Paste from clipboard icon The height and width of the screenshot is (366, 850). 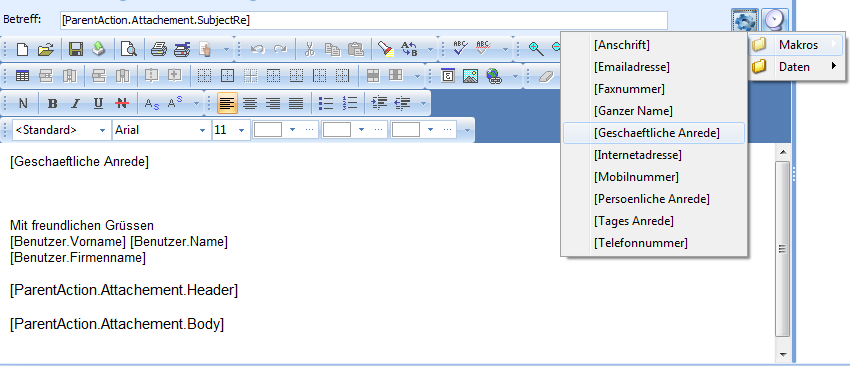point(356,50)
